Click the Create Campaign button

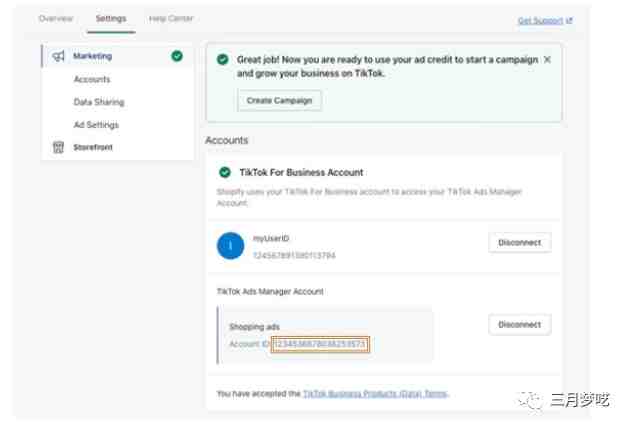pos(279,100)
